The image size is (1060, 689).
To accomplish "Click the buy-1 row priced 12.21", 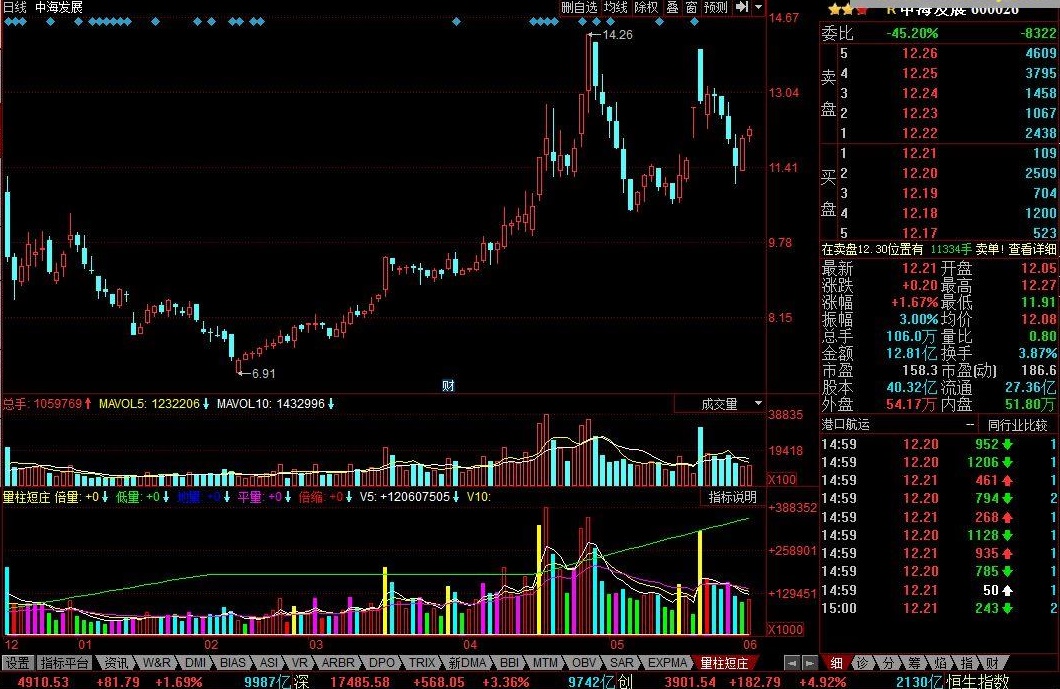I will (x=947, y=153).
